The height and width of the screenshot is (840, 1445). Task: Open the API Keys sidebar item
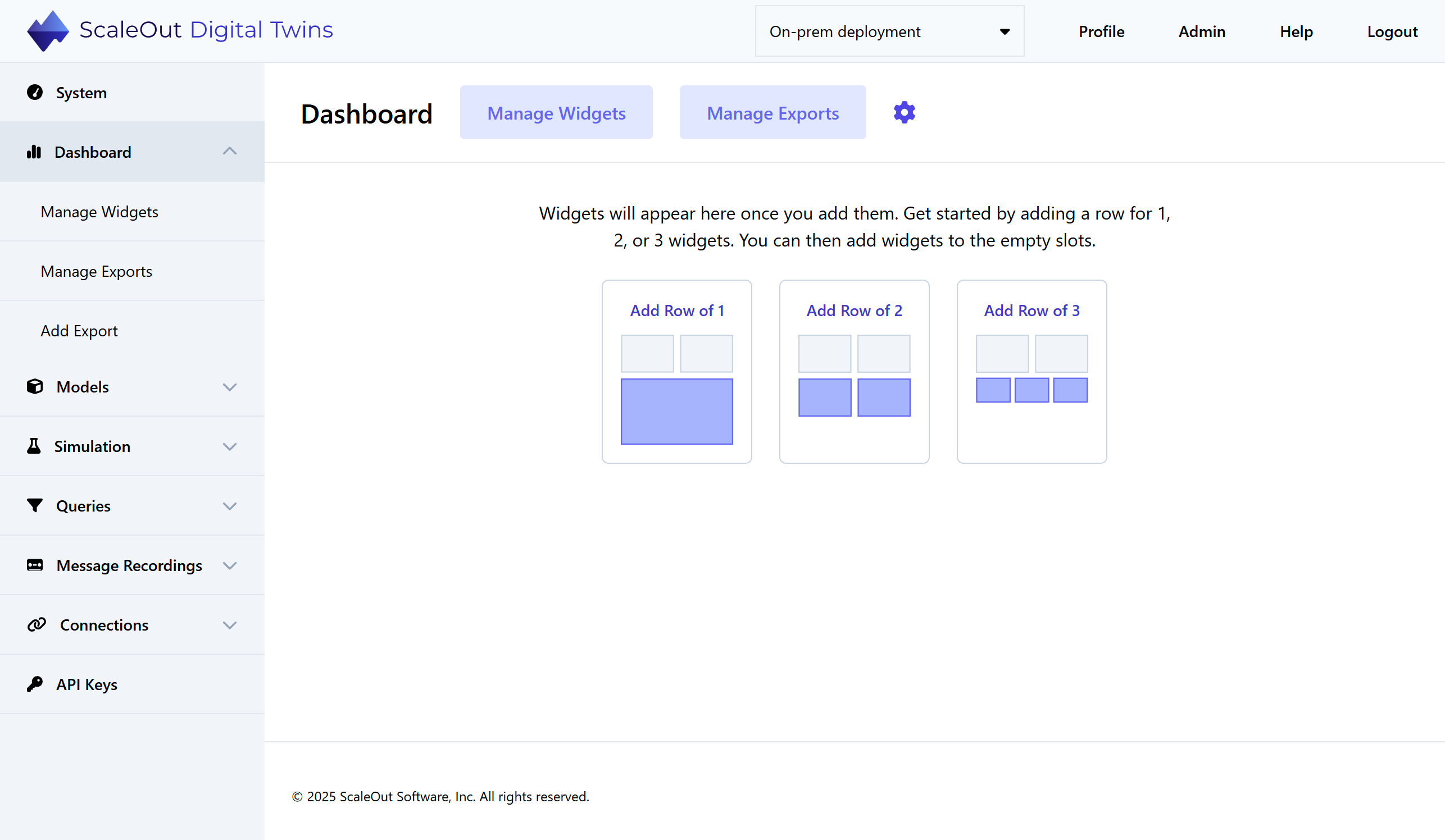[x=132, y=684]
